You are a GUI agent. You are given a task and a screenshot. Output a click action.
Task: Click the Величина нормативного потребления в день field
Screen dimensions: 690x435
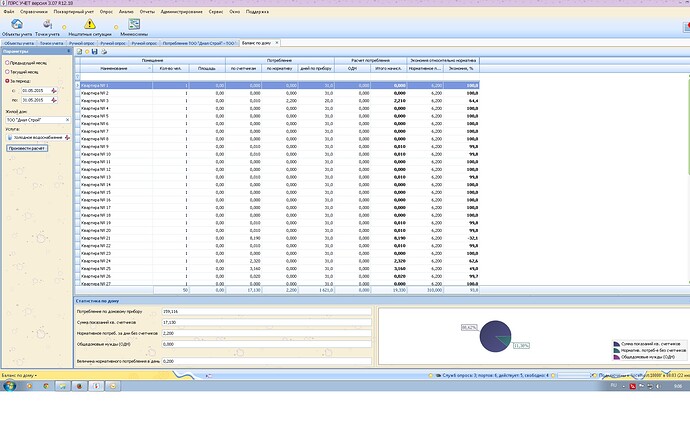[x=267, y=361]
